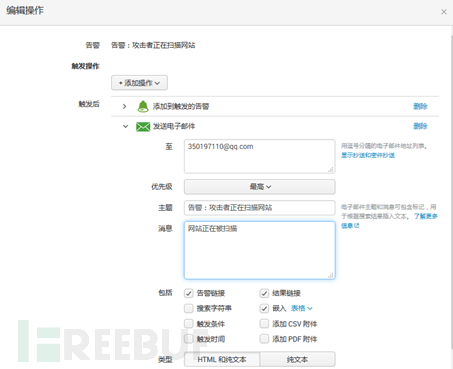Enable the 搜索字符串 checkbox
The height and width of the screenshot is (369, 453).
coord(189,308)
